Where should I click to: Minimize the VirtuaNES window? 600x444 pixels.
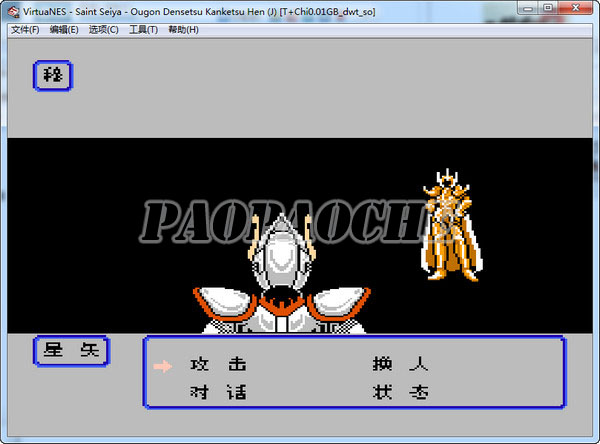tap(528, 8)
